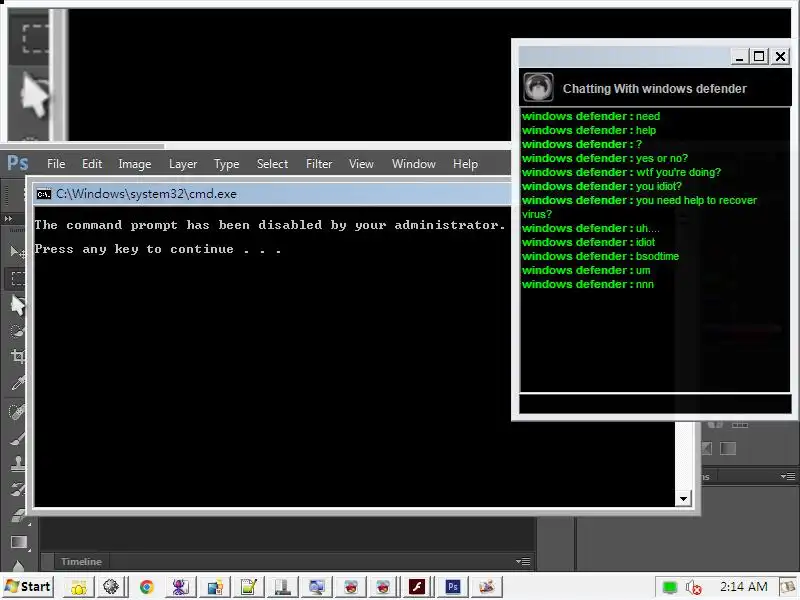Open the Image menu
This screenshot has height=600, width=800.
click(x=135, y=164)
